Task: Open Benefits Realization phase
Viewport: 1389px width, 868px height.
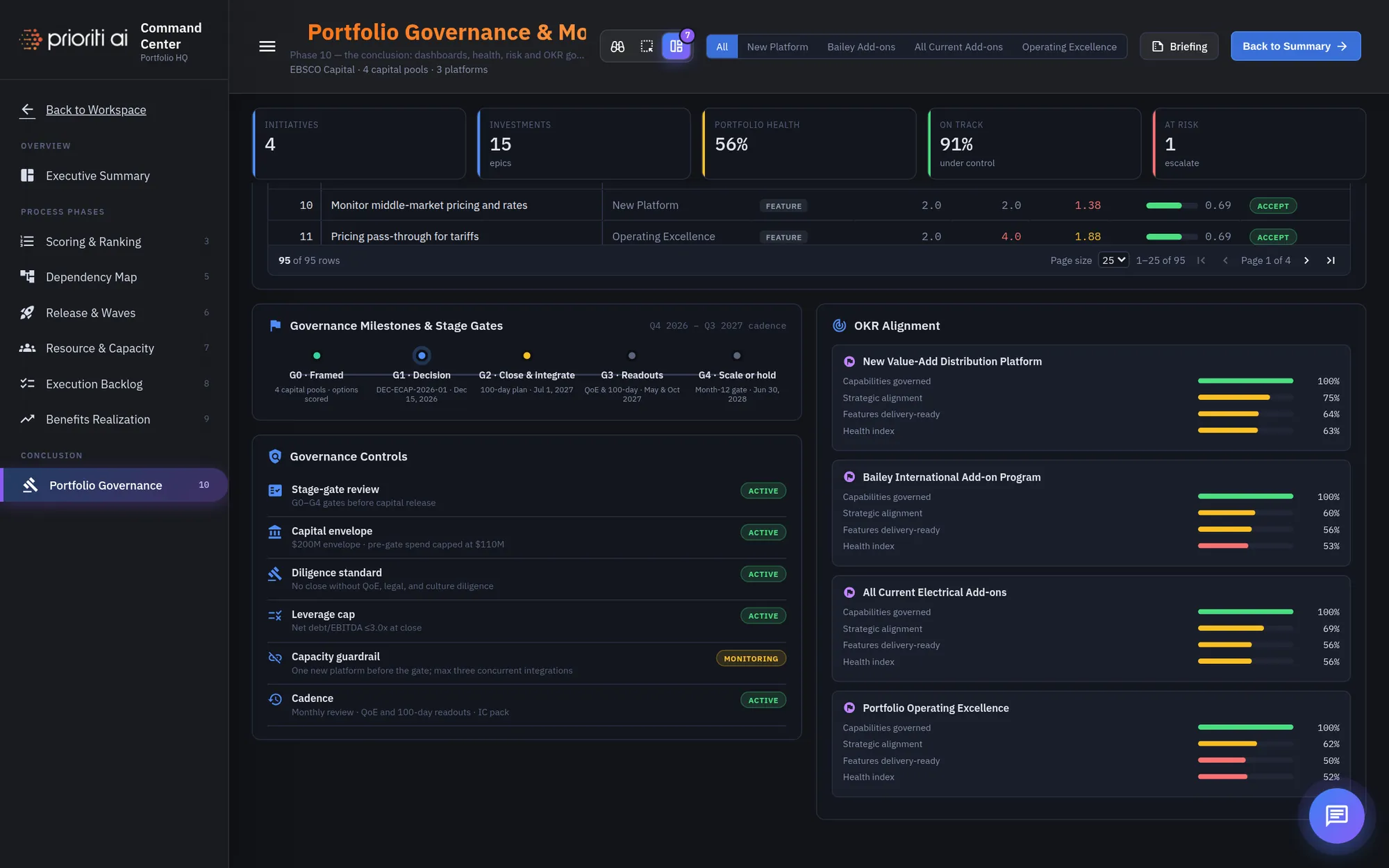Action: click(115, 419)
